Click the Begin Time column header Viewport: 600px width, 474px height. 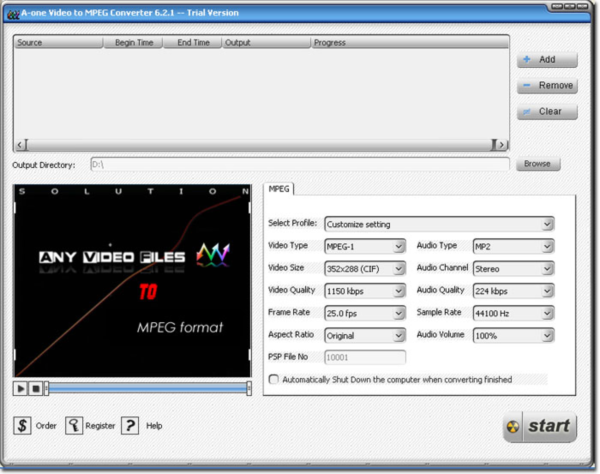click(x=134, y=42)
